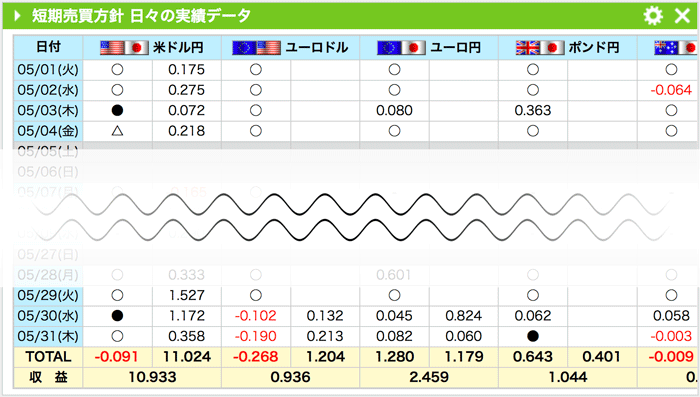Click 米ドル円 収益 value 10.933
This screenshot has width=700, height=397.
[x=152, y=377]
